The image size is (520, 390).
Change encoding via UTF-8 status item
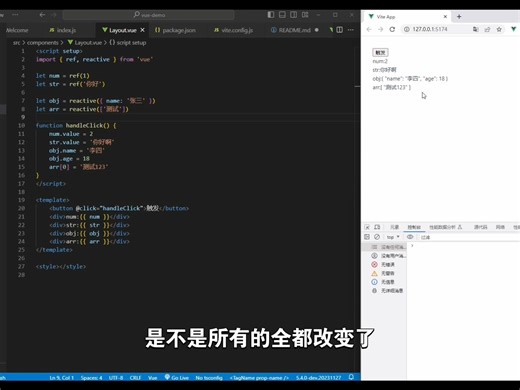click(116, 378)
